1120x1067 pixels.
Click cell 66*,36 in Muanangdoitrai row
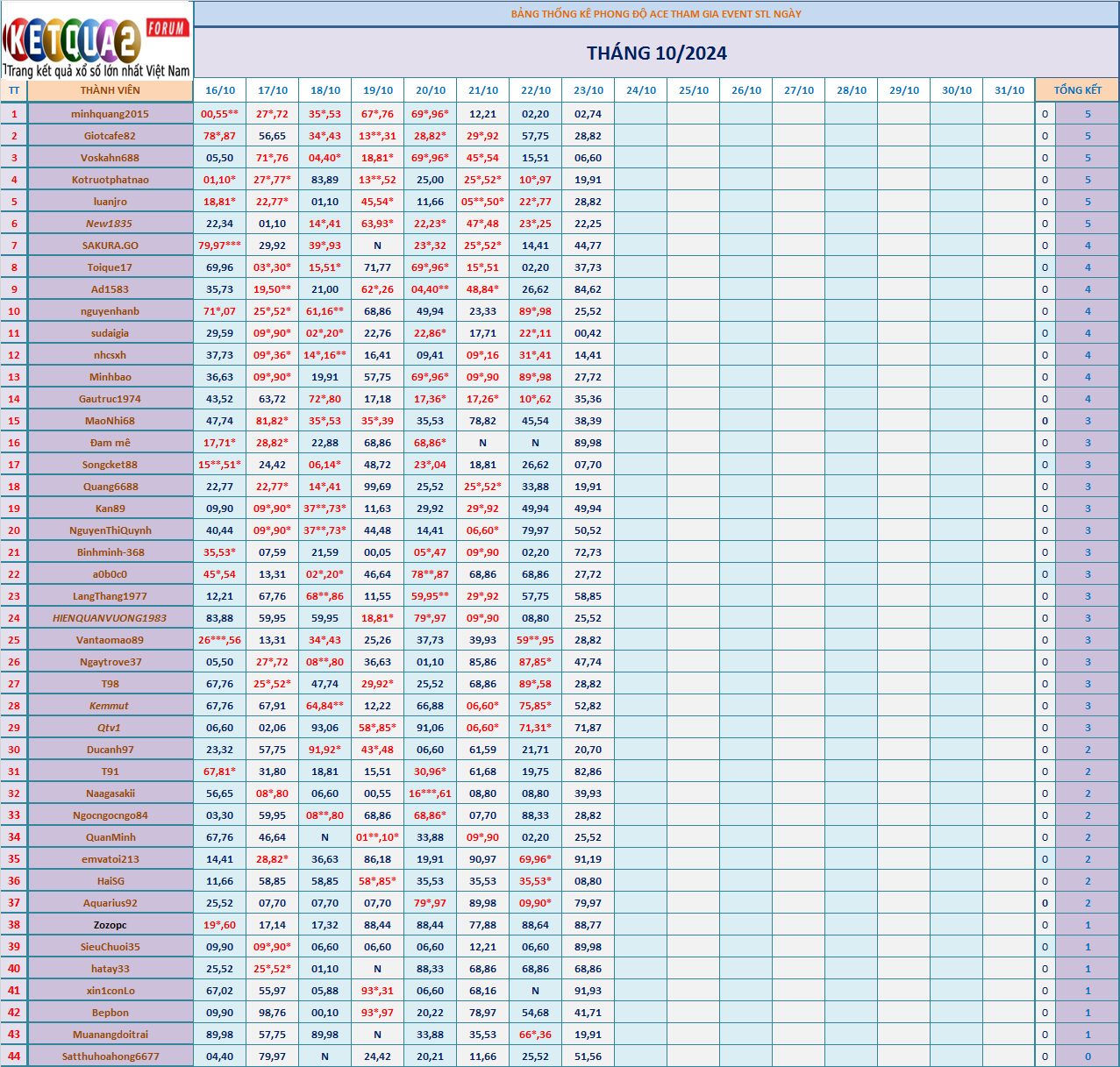[536, 1035]
